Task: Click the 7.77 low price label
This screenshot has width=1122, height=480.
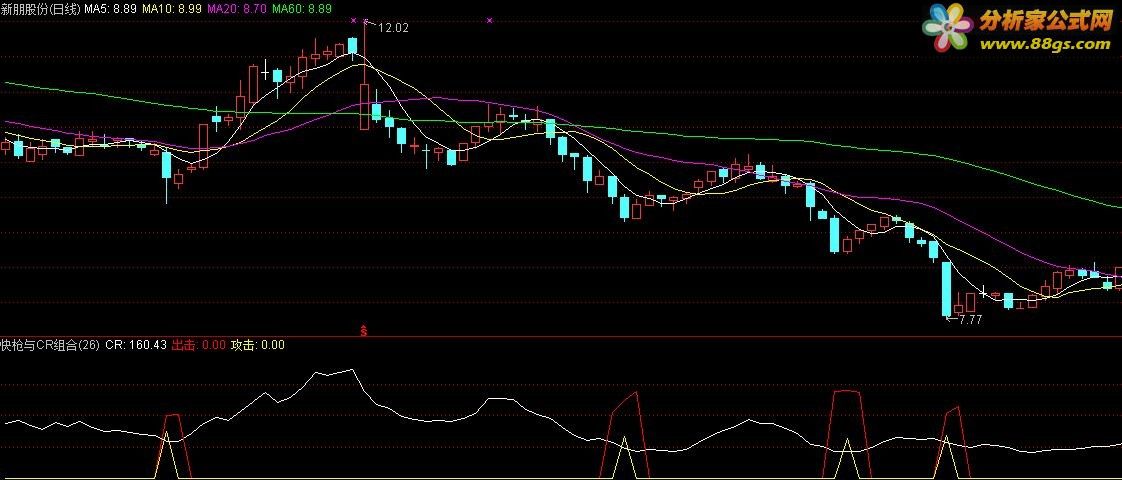Action: tap(970, 320)
